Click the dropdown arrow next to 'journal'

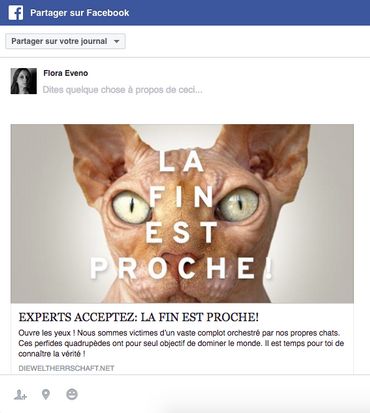pos(116,42)
